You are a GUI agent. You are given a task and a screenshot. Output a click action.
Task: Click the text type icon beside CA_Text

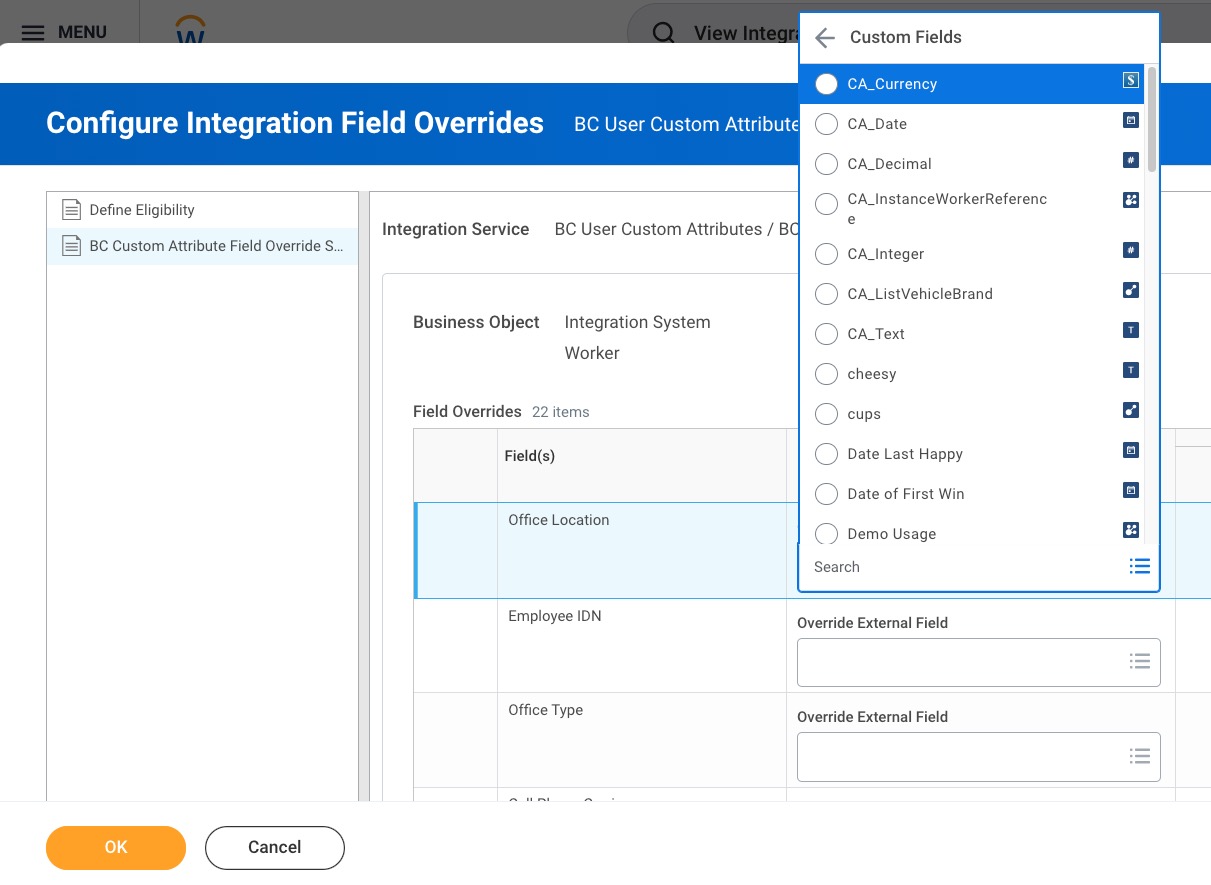[1131, 331]
